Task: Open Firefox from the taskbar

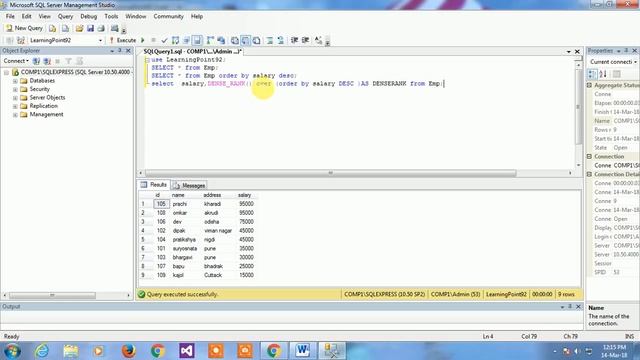Action: (128, 351)
